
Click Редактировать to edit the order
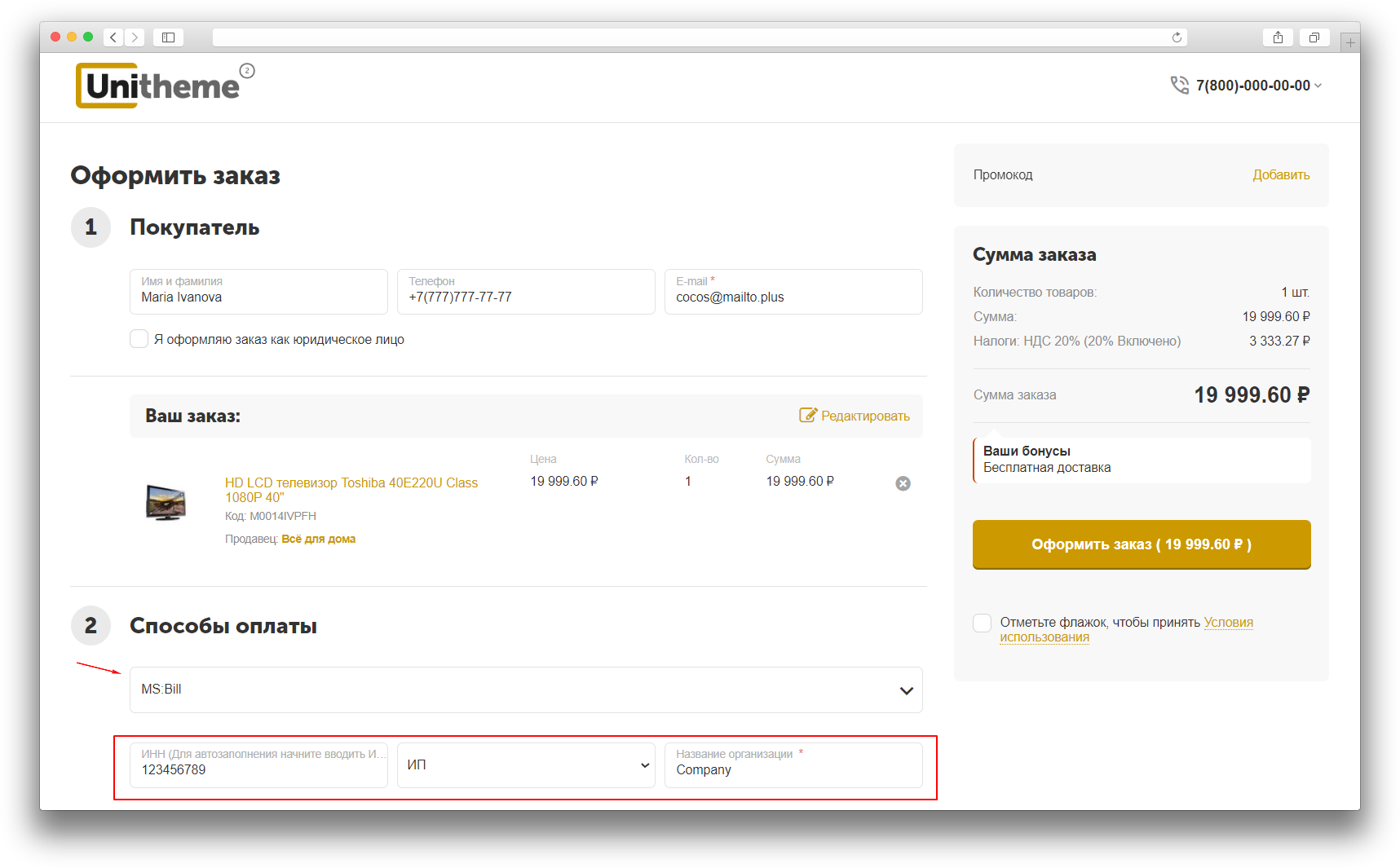(855, 416)
